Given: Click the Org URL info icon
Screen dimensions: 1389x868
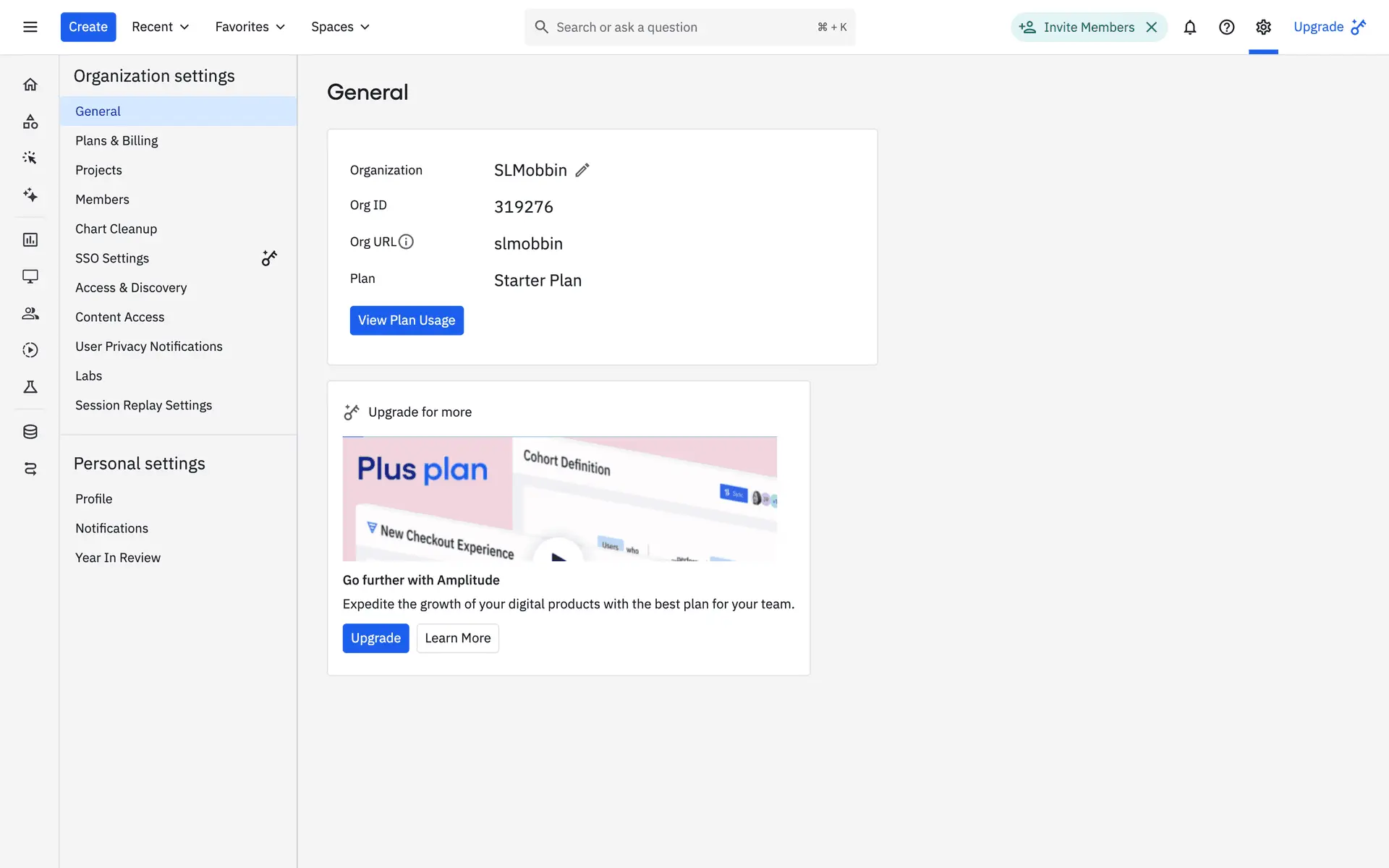Looking at the screenshot, I should (x=406, y=242).
